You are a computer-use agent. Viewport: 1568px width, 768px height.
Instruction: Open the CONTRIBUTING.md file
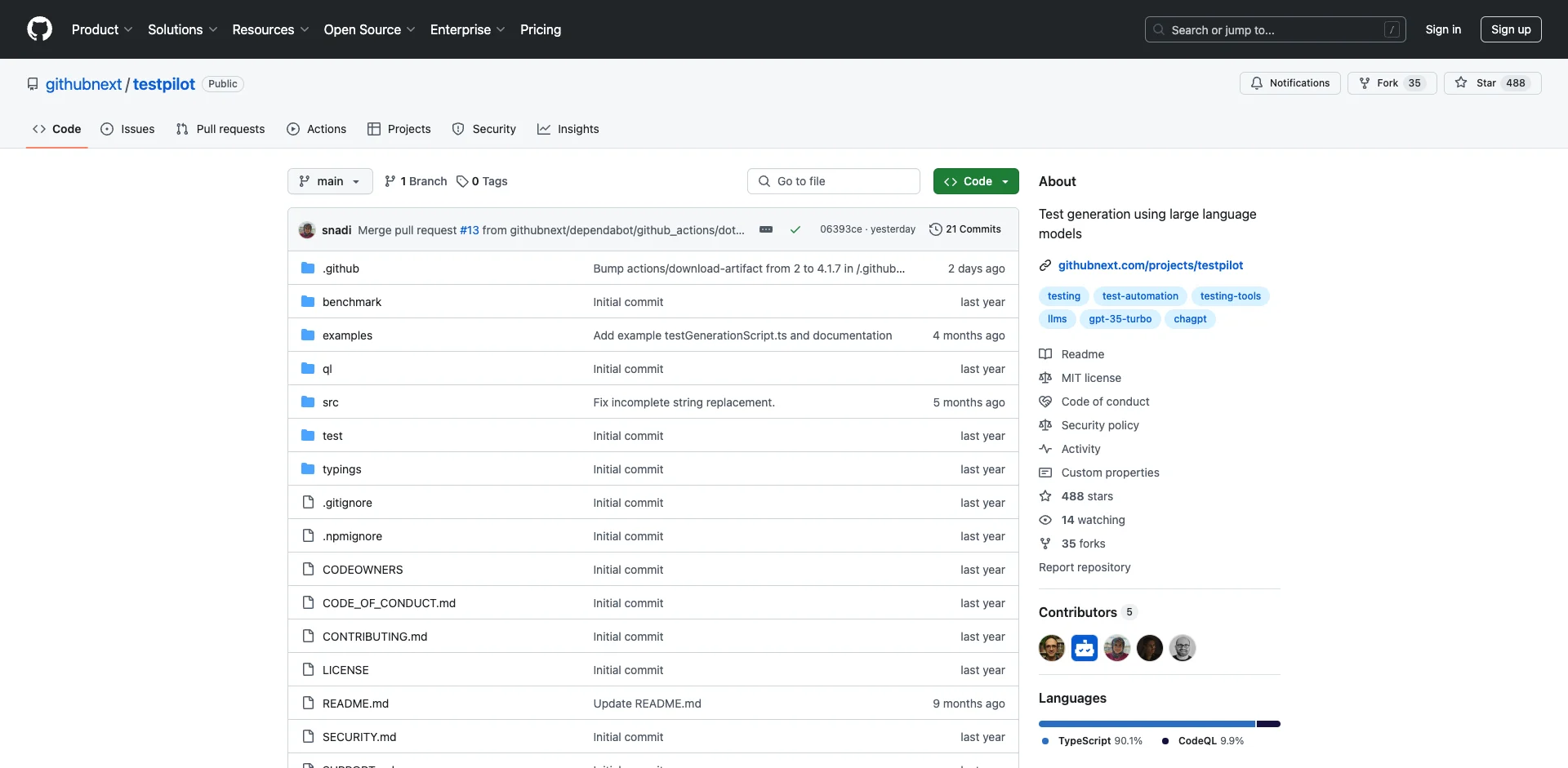(x=375, y=637)
